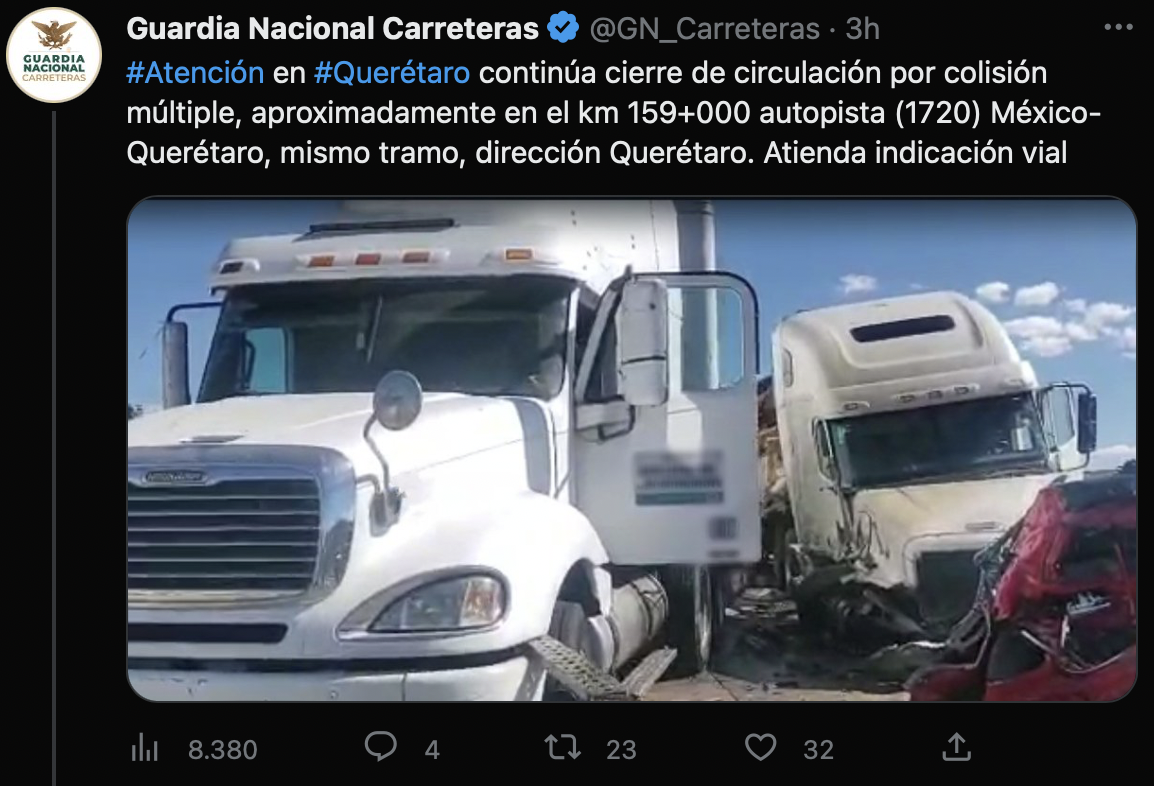The image size is (1154, 786).
Task: Click the 23 retweets count
Action: pyautogui.click(x=621, y=749)
